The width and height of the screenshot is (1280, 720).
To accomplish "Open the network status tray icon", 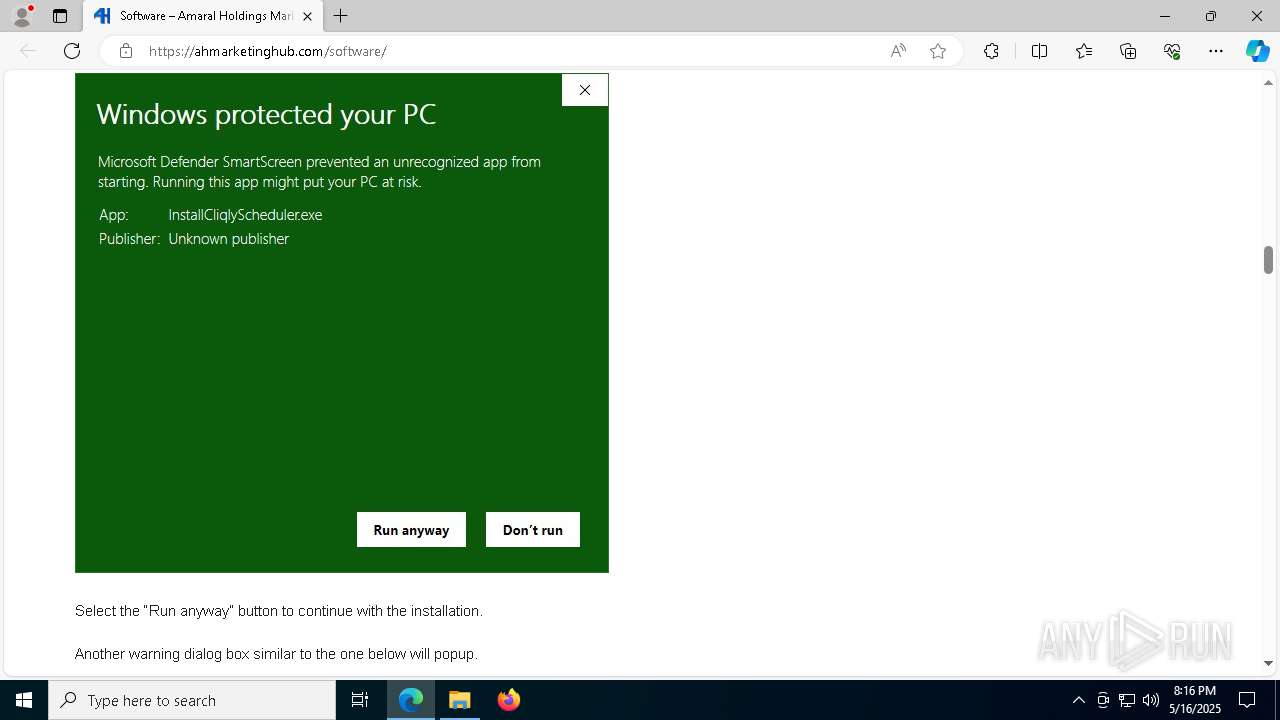I will tap(1127, 700).
